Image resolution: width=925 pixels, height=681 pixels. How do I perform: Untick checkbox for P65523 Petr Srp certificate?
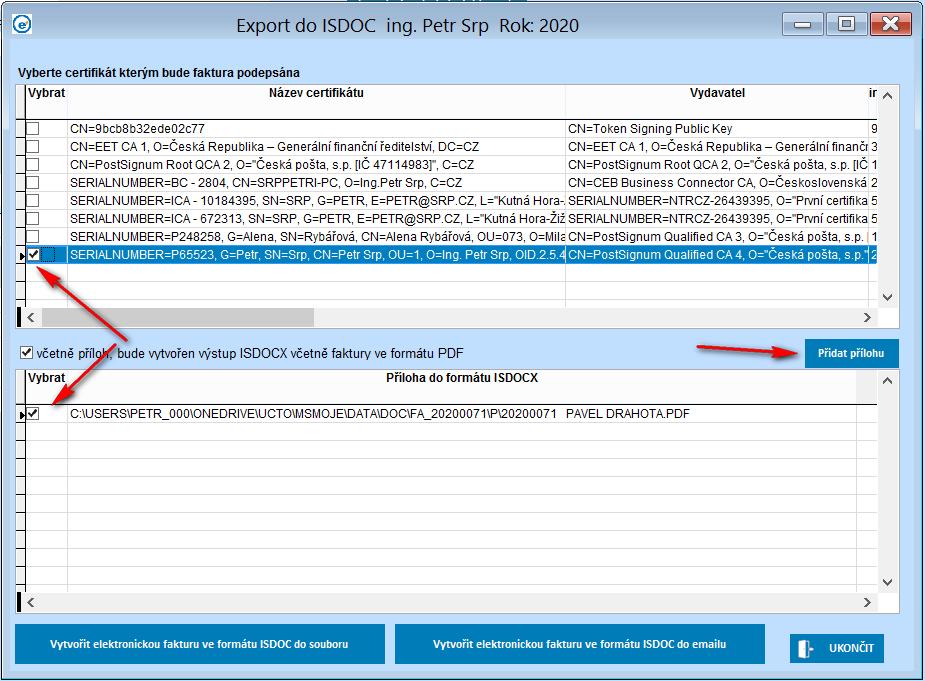tap(34, 255)
